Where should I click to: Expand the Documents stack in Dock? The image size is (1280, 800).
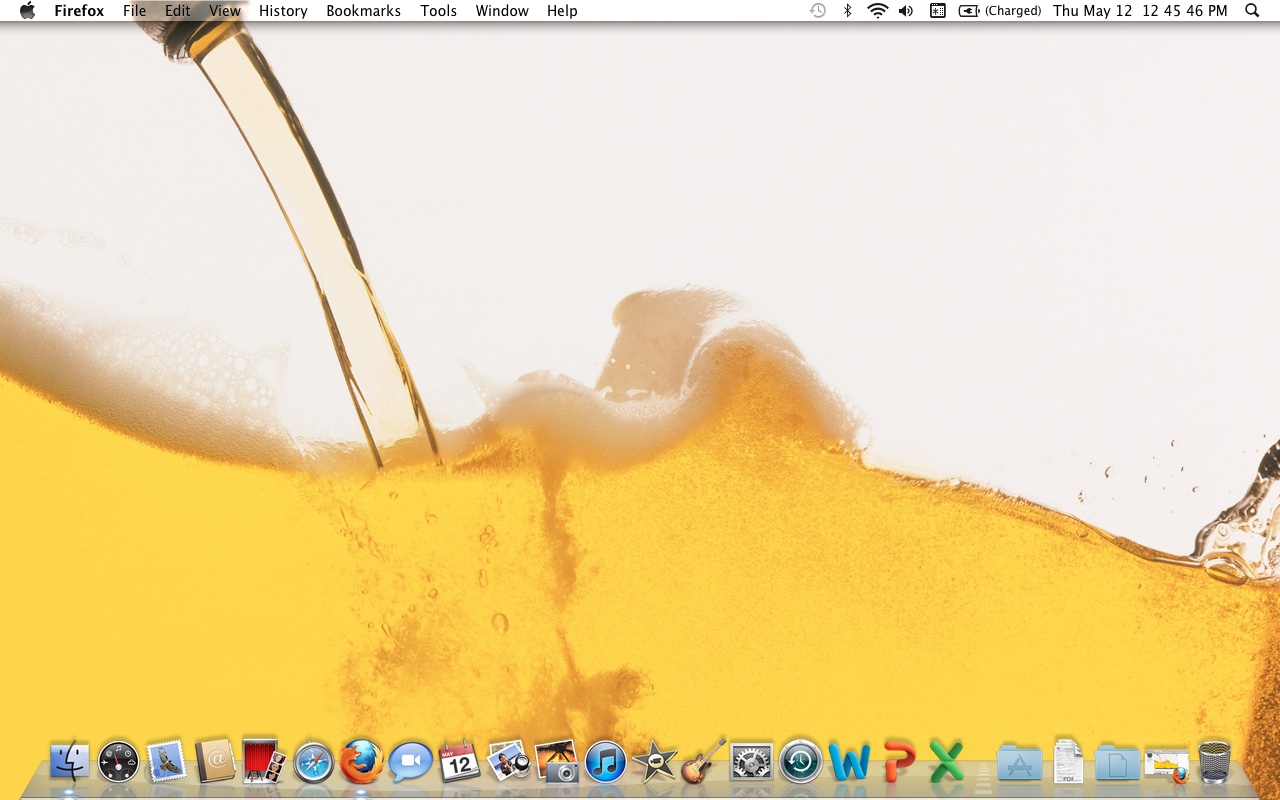click(1117, 763)
